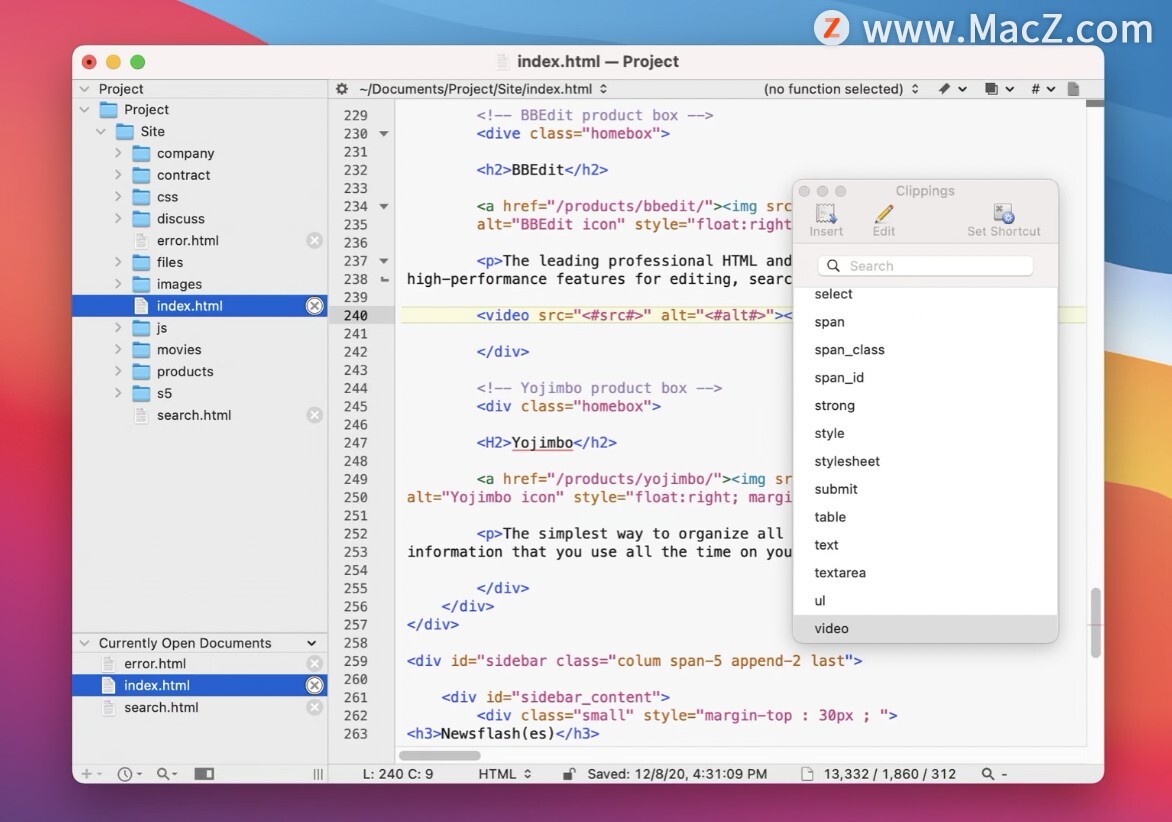
Task: Toggle the sidebar layout icon
Action: (204, 774)
